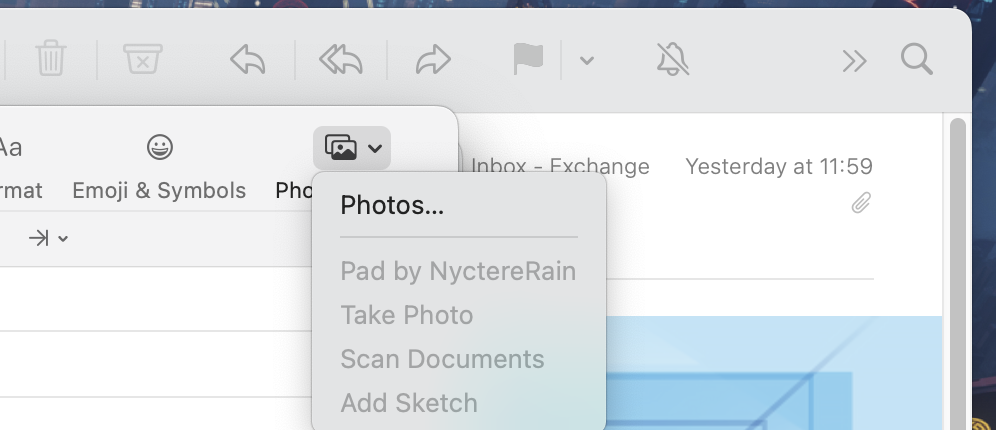Viewport: 996px width, 430px height.
Task: Open Emoji & Symbols picker
Action: point(159,166)
